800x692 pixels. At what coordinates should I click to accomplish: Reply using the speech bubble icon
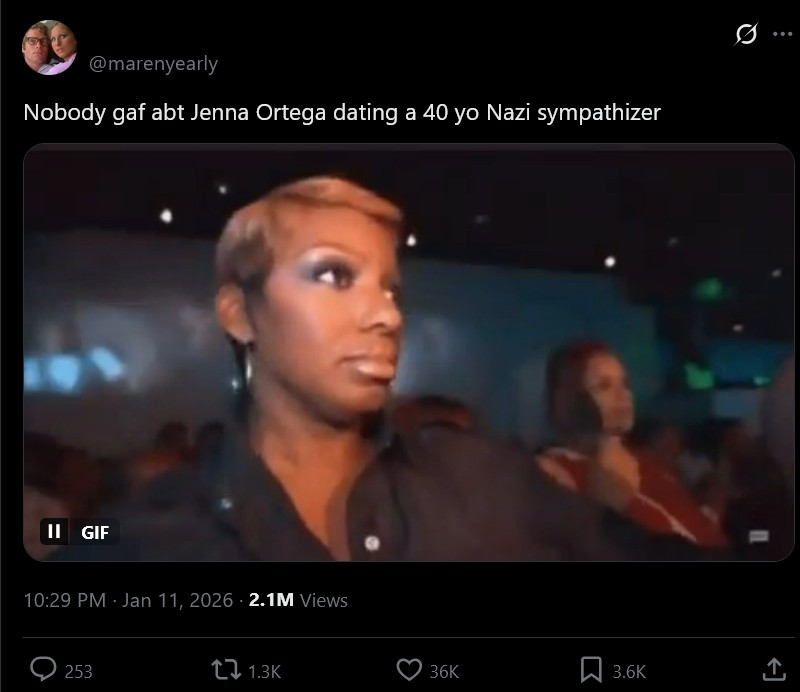pos(43,669)
